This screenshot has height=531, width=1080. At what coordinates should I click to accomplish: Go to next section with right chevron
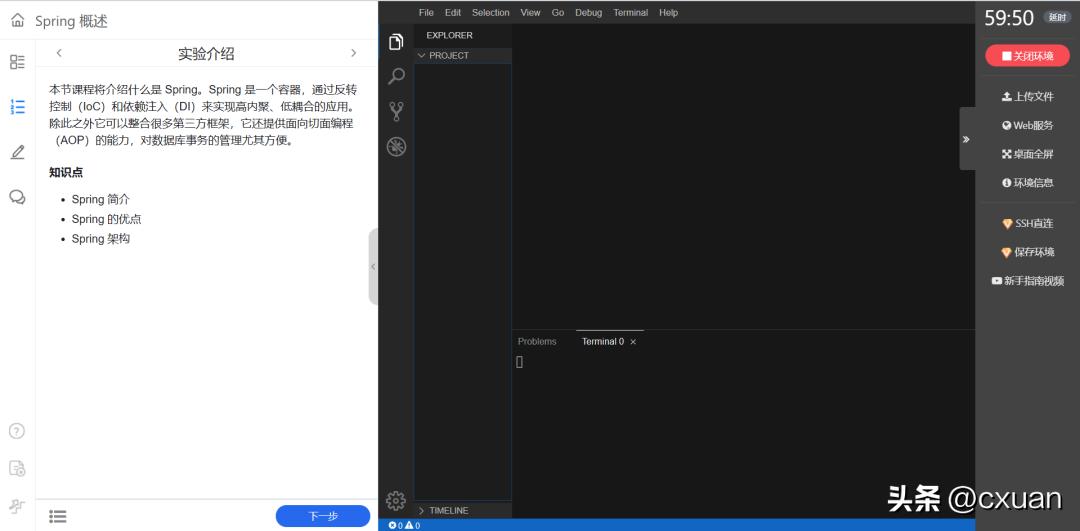pos(353,53)
